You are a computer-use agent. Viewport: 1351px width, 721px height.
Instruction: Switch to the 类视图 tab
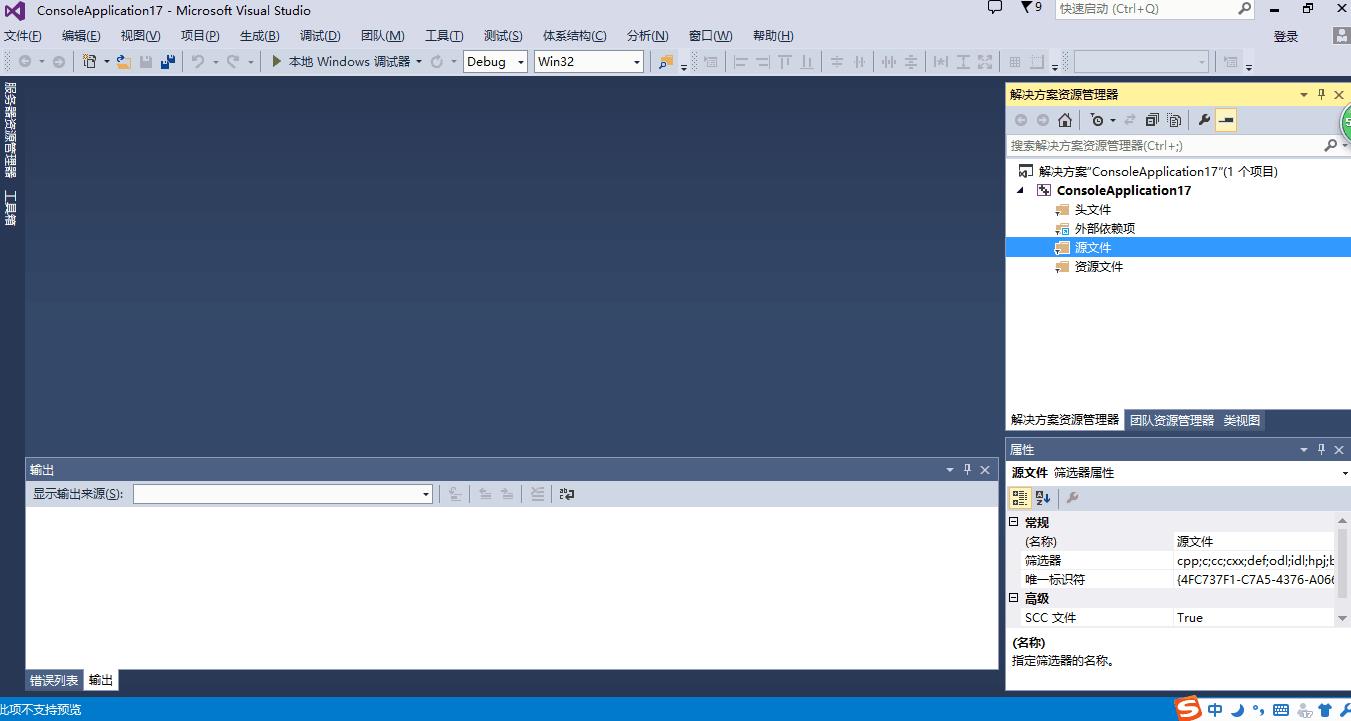click(x=1242, y=420)
